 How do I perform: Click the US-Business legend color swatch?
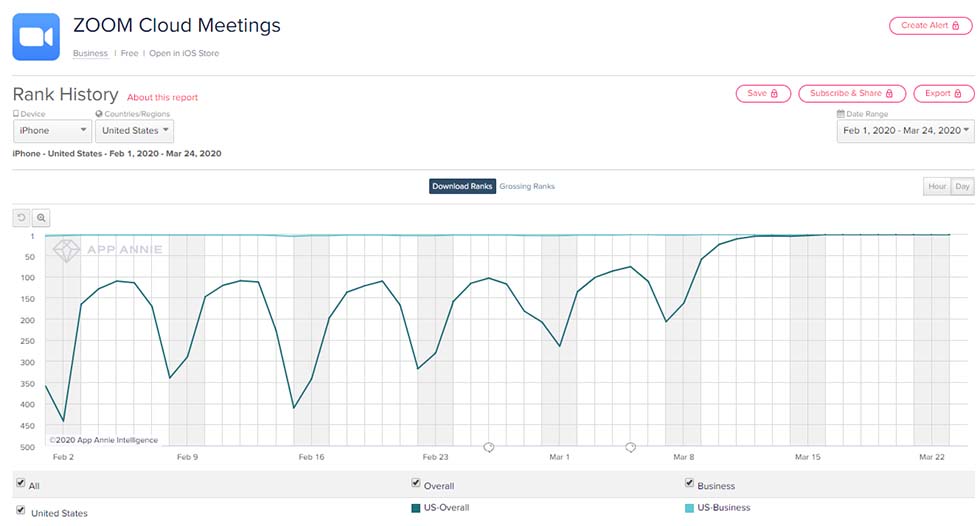coord(689,508)
